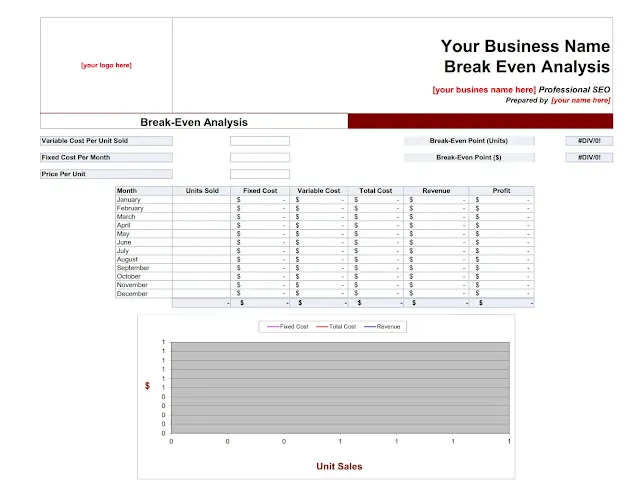Image resolution: width=640 pixels, height=494 pixels.
Task: Click the May row label
Action: tap(123, 234)
